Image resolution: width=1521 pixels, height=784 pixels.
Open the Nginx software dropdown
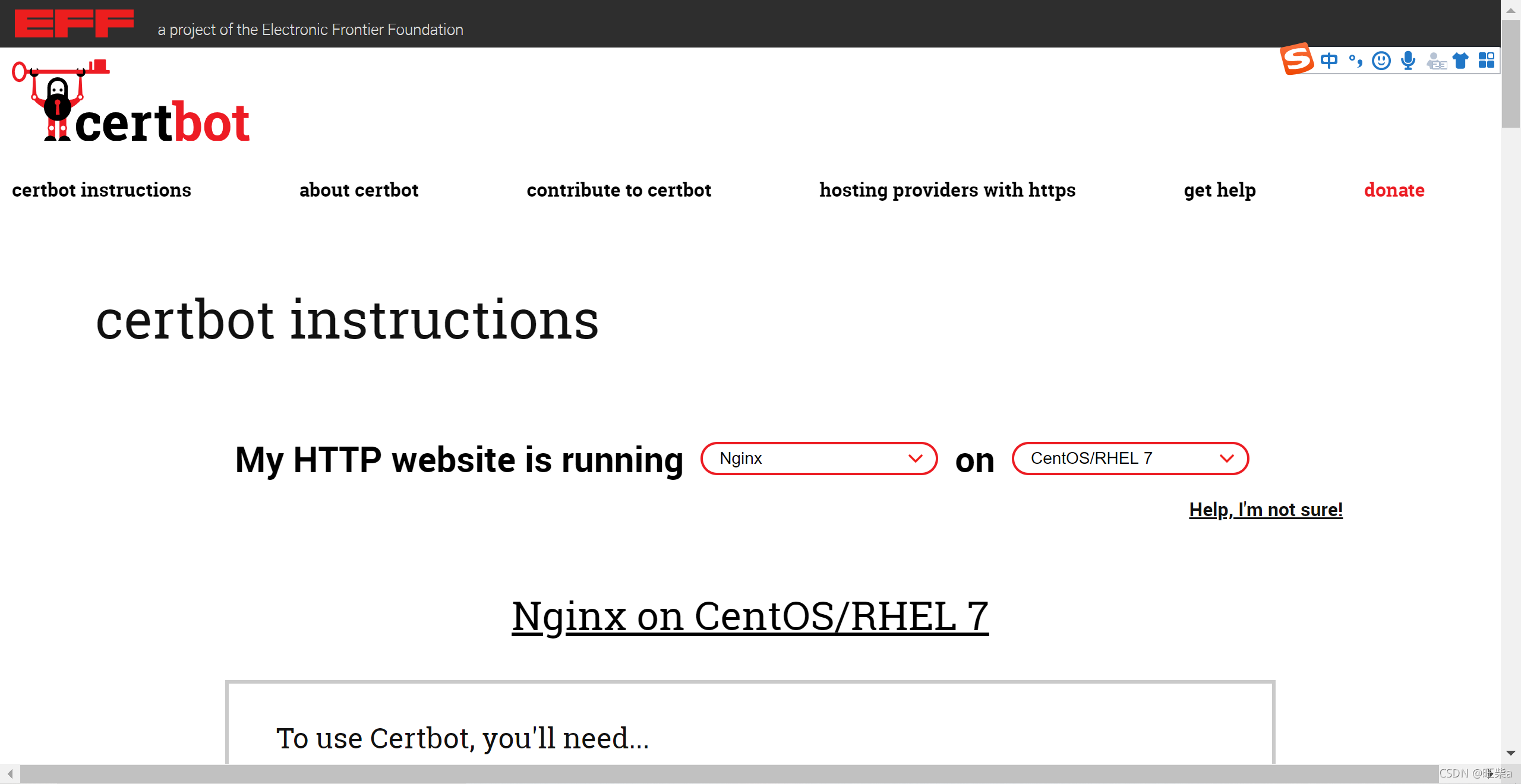[819, 459]
